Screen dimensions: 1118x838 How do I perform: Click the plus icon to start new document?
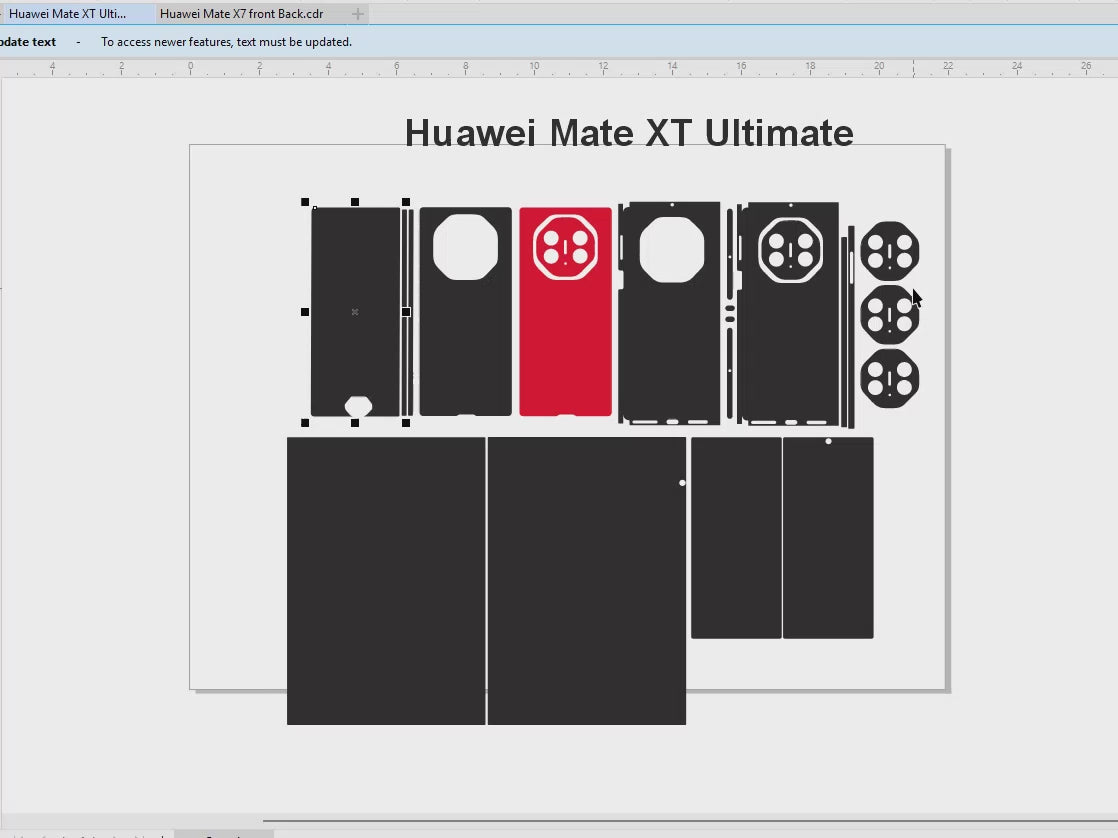click(x=357, y=14)
